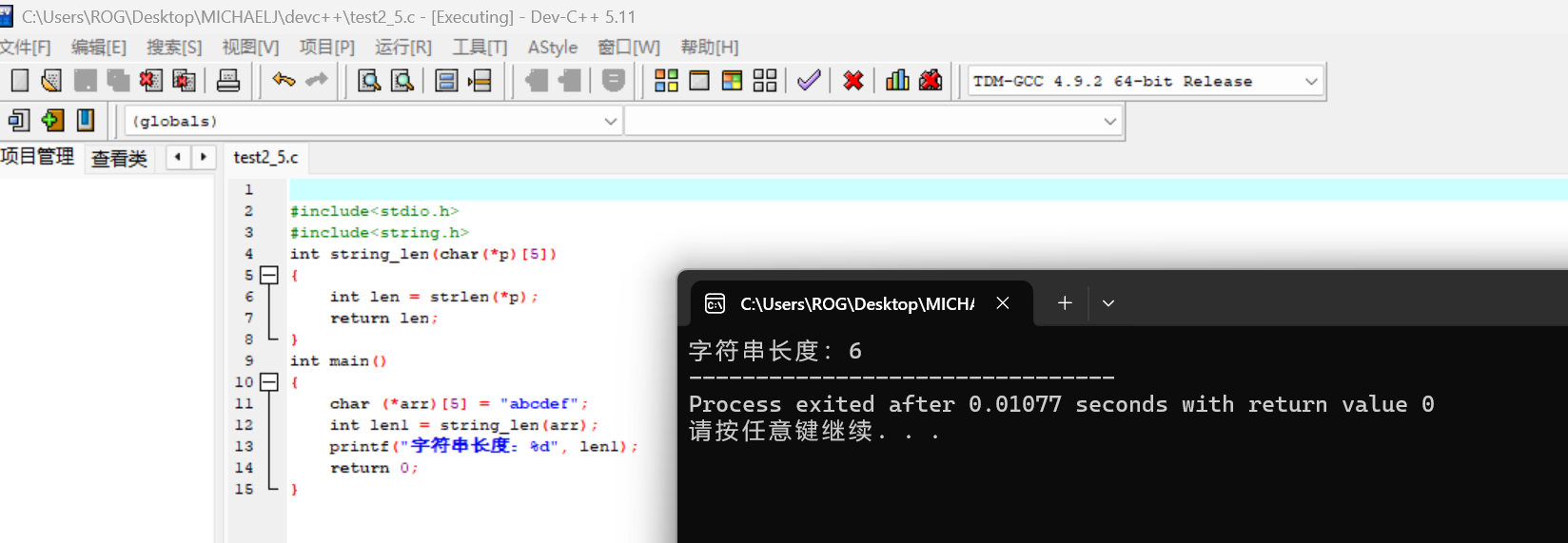Image resolution: width=1568 pixels, height=543 pixels.
Task: Click the Toggle comment toolbar icon
Action: pyautogui.click(x=614, y=81)
